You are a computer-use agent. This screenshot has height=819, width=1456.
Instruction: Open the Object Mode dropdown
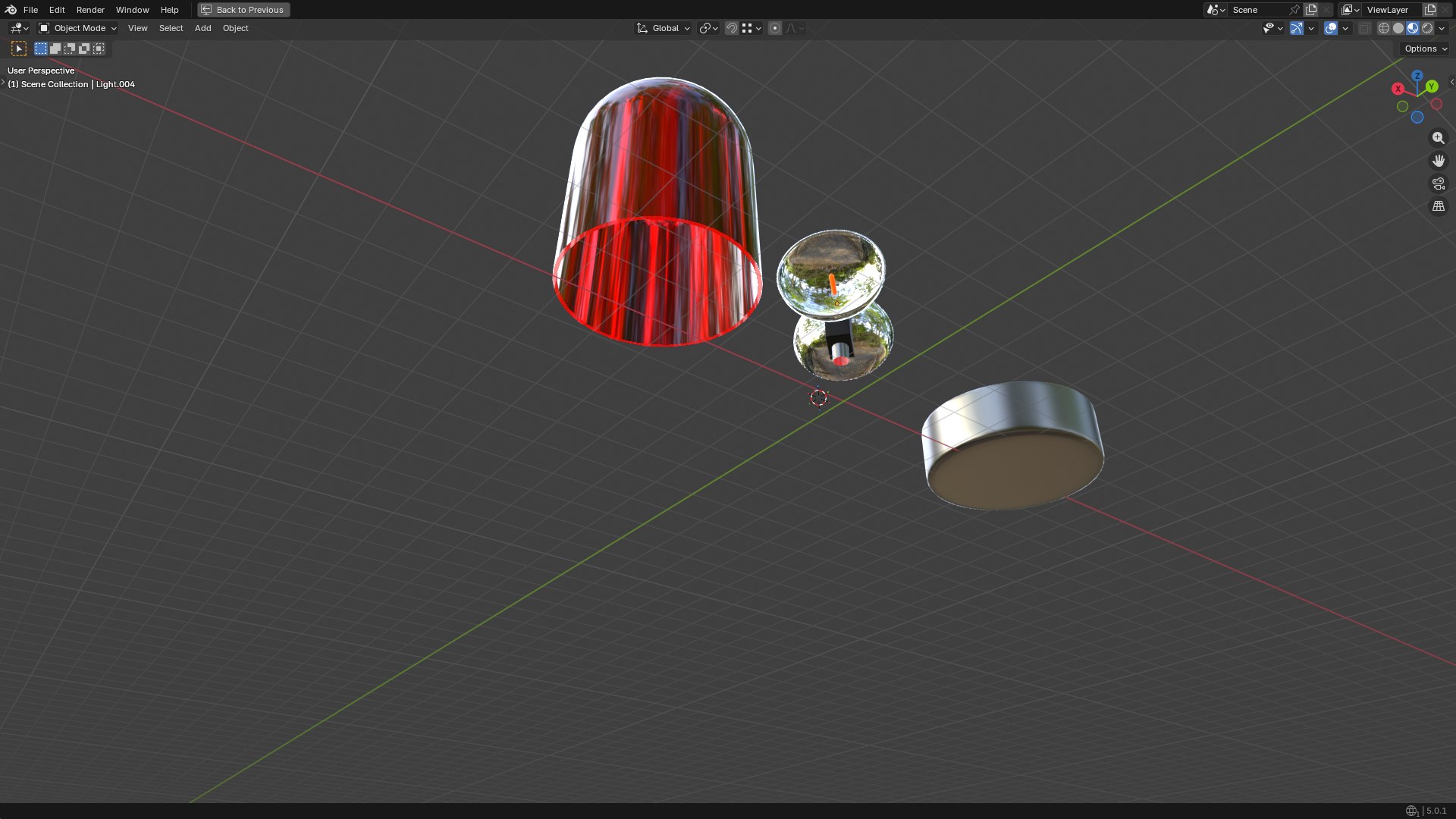pyautogui.click(x=78, y=28)
